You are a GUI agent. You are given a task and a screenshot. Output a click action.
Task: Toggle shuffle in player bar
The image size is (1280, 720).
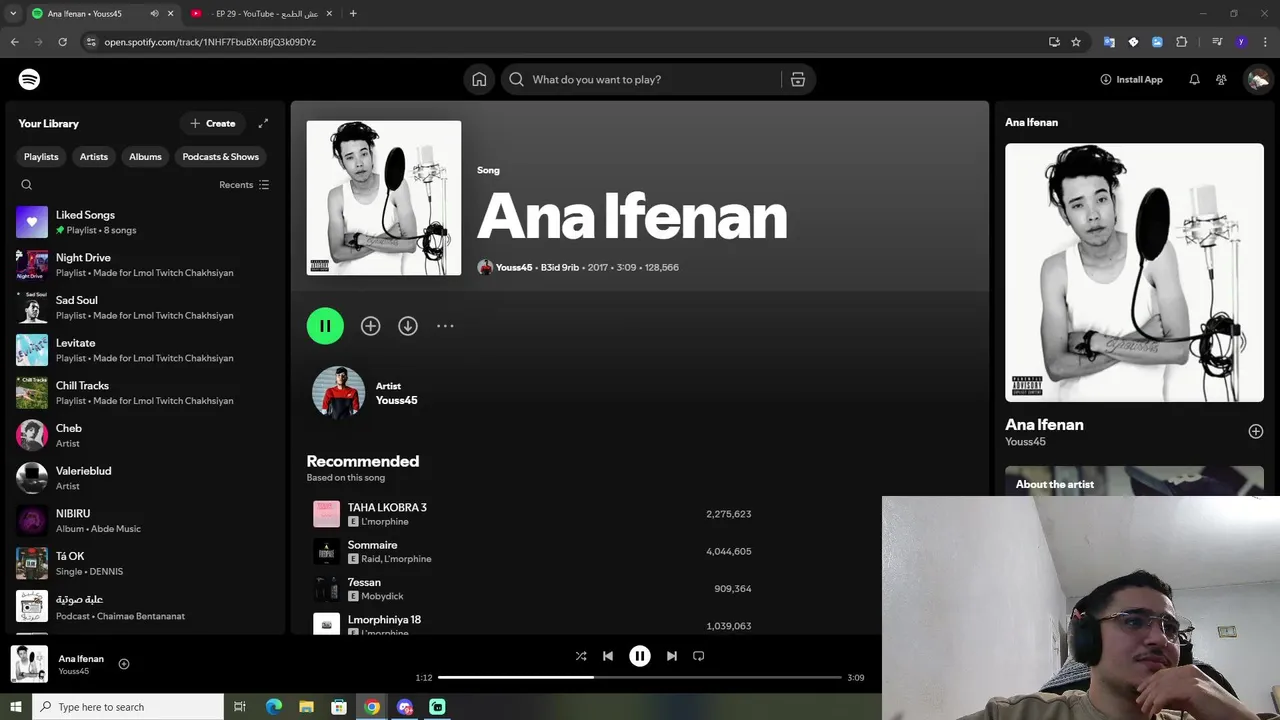(581, 656)
